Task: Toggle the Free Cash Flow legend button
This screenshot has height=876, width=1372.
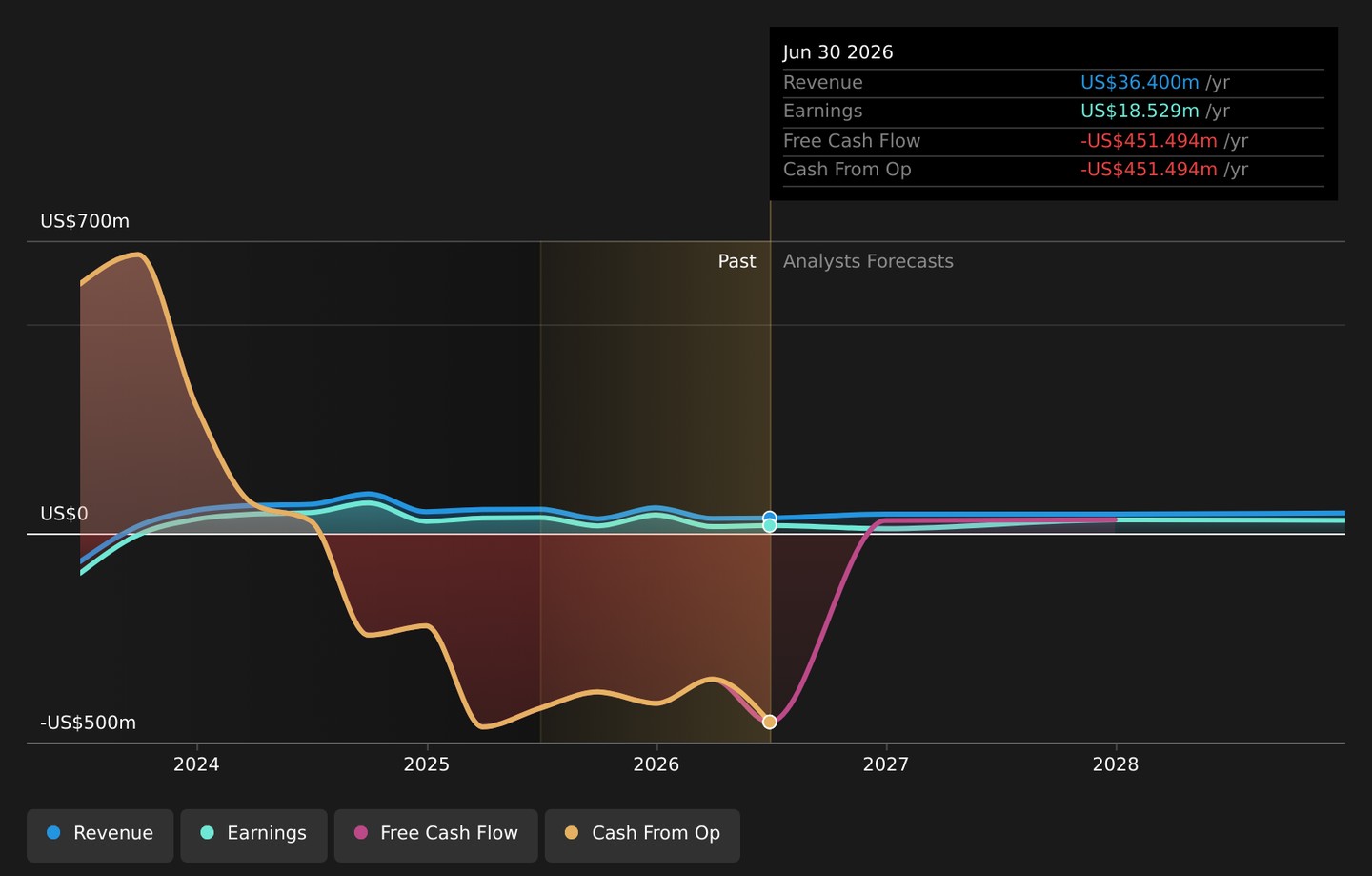Action: (x=435, y=835)
